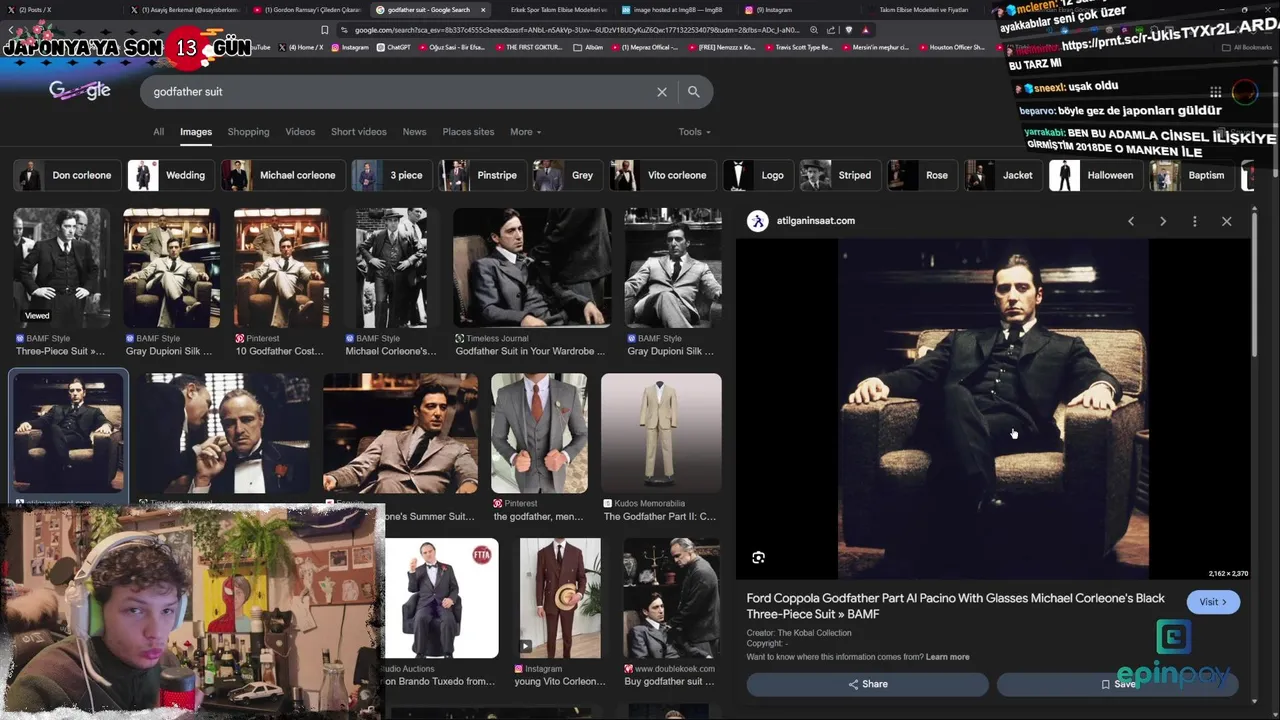Image resolution: width=1280 pixels, height=720 pixels.
Task: Switch to the Shopping tab
Action: tap(248, 132)
